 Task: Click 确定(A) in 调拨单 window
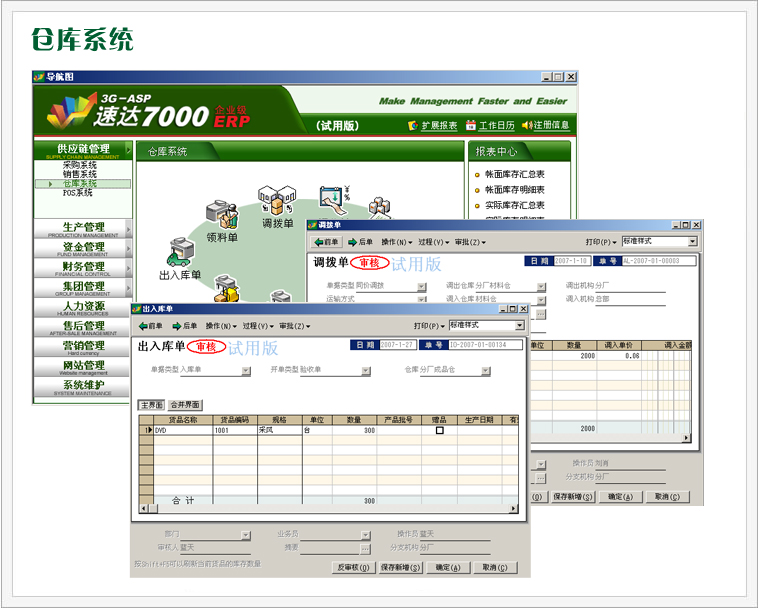621,497
